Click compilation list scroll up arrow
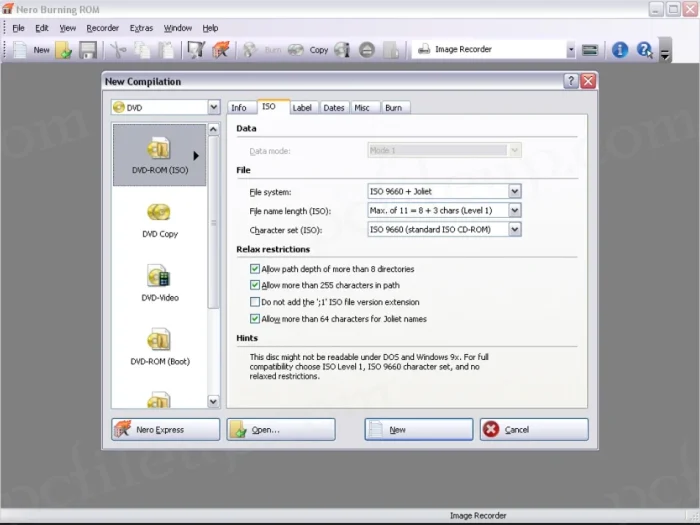700x525 pixels. click(213, 129)
